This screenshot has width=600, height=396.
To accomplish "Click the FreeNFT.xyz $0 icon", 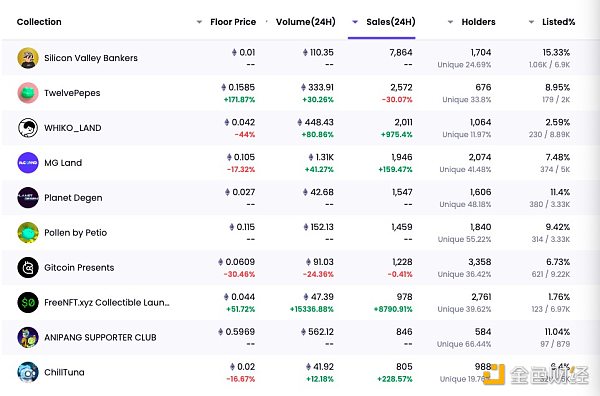I will 28,303.
